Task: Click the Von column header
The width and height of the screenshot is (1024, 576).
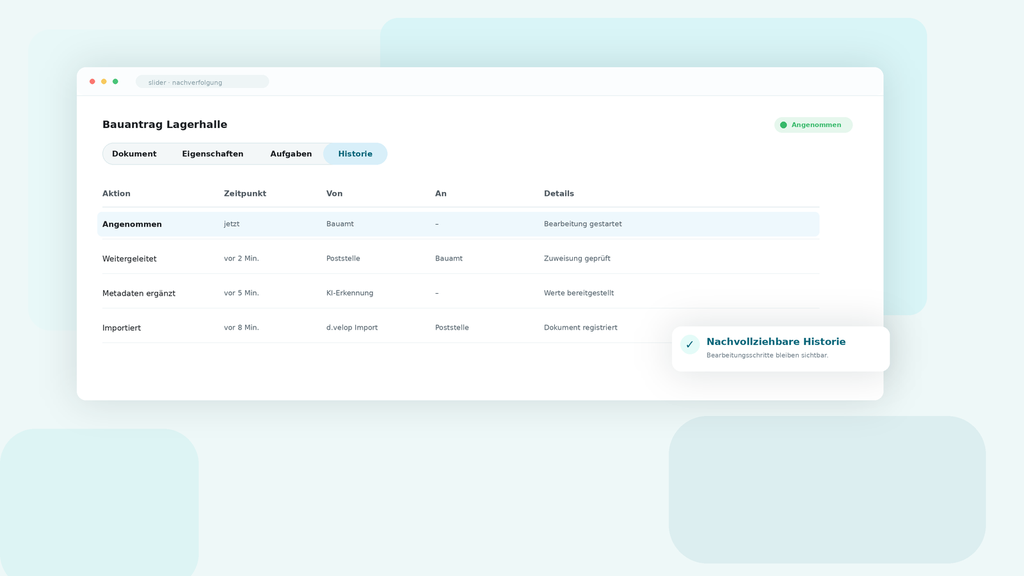Action: click(334, 193)
